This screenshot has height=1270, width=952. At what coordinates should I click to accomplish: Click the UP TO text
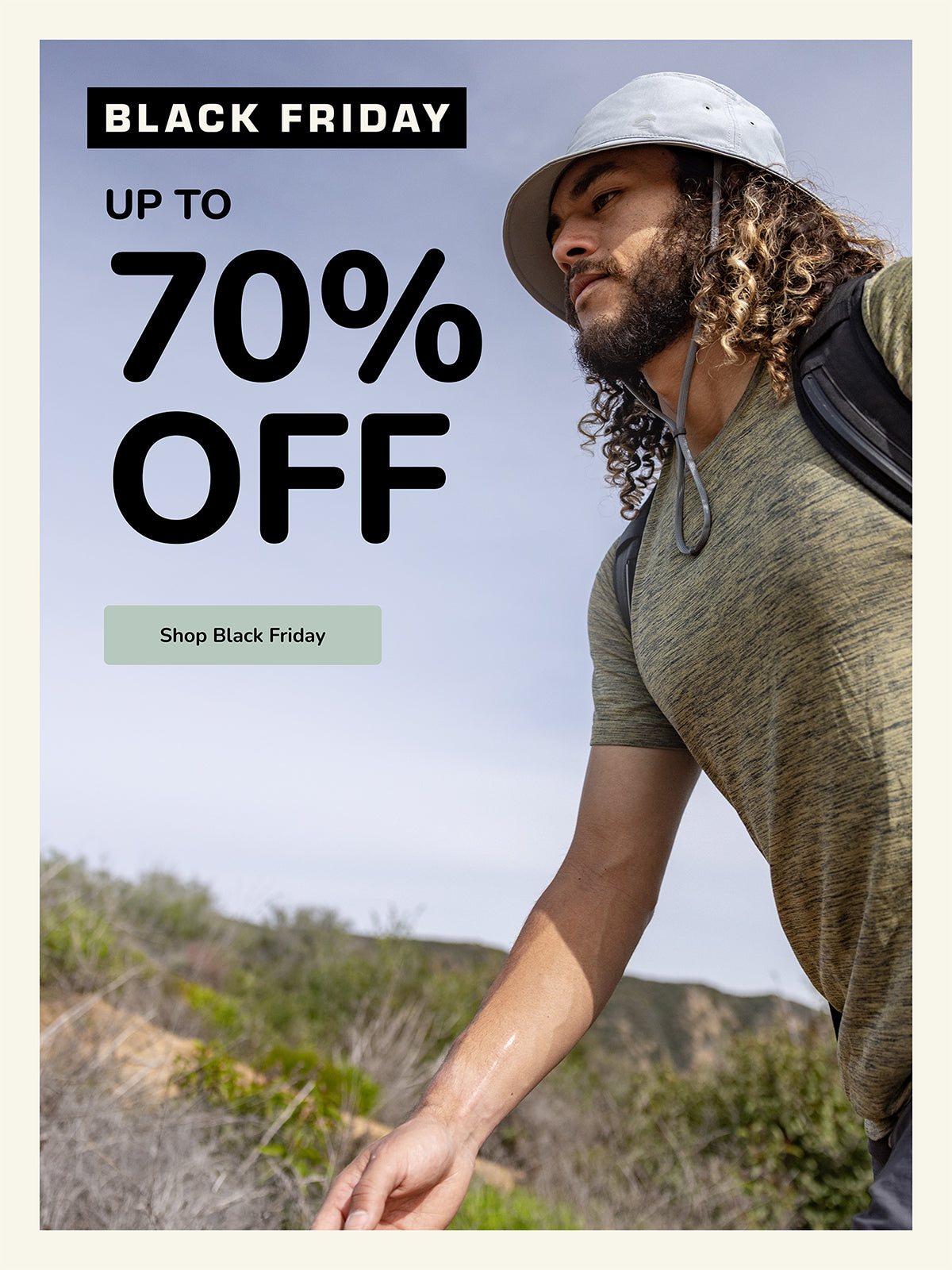pos(168,205)
